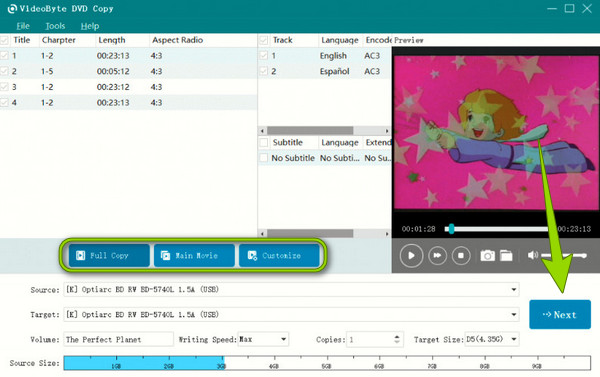The image size is (600, 377).
Task: Choose the Customize copy mode
Action: (279, 255)
